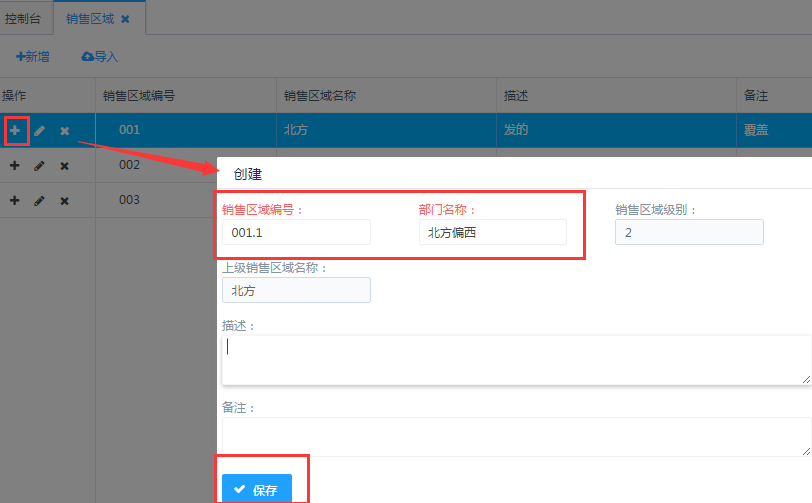Switch to the 控制台 tab
Screen dimensions: 812x503
(25, 19)
